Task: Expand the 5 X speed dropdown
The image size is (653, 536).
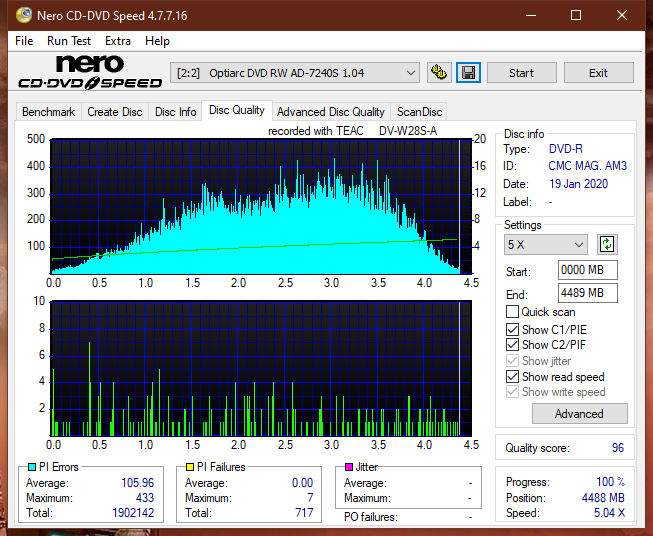Action: point(546,244)
